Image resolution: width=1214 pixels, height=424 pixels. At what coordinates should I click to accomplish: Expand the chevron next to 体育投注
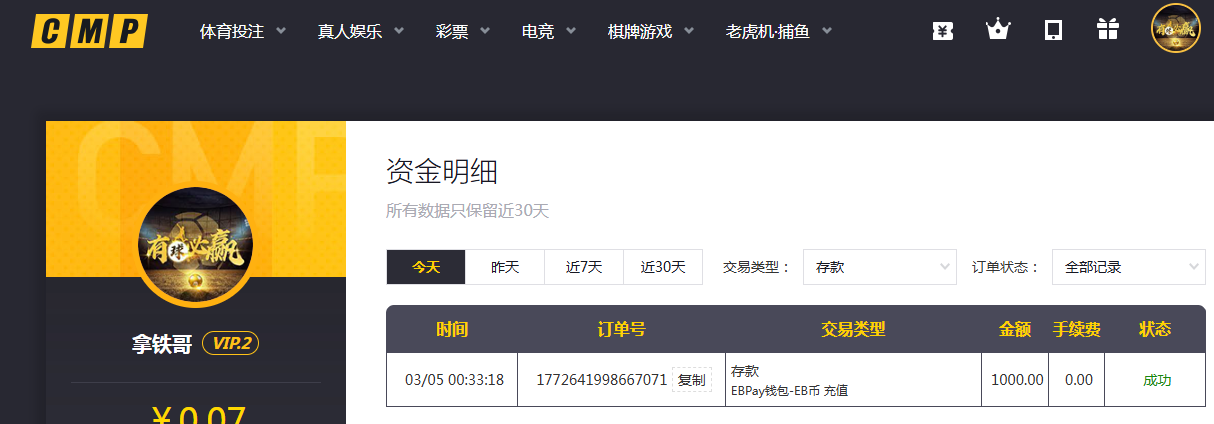(x=281, y=31)
